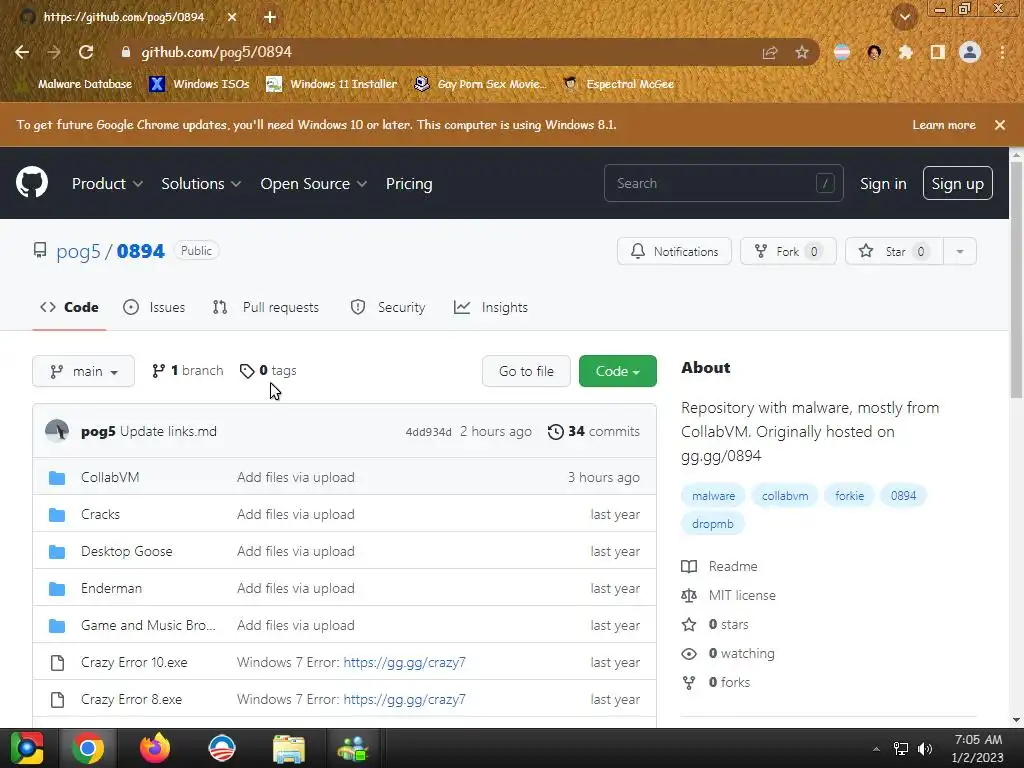Open Windows 11 Installer bookmark
This screenshot has height=768, width=1024.
tap(332, 84)
